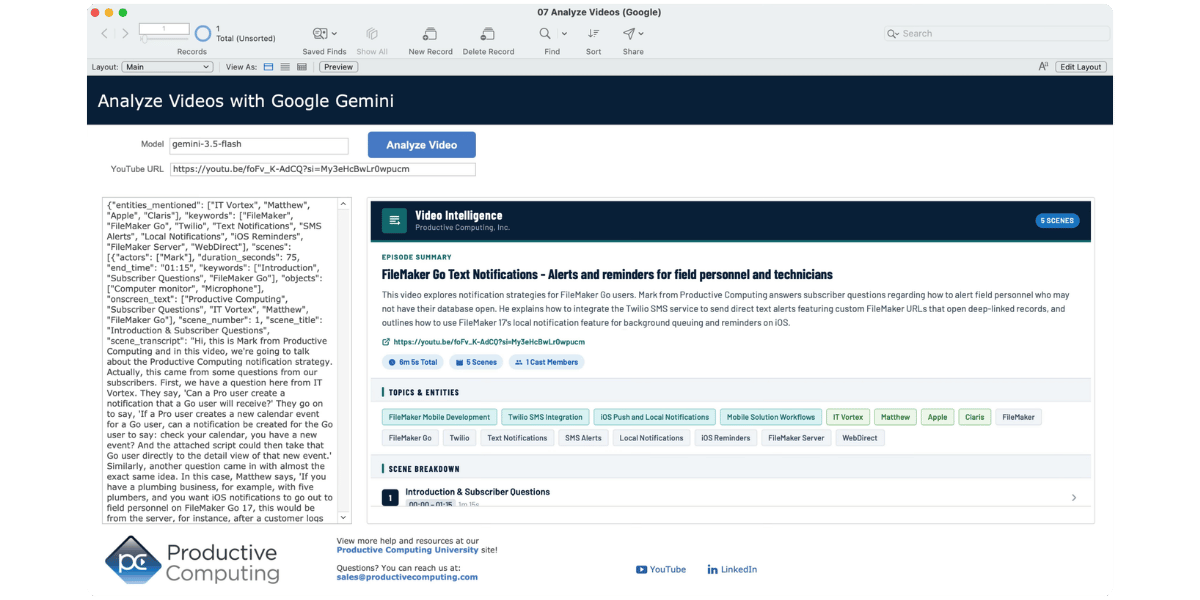Select the FileMaker Mobile Development tag
Screen dimensions: 1200x600
[x=439, y=417]
